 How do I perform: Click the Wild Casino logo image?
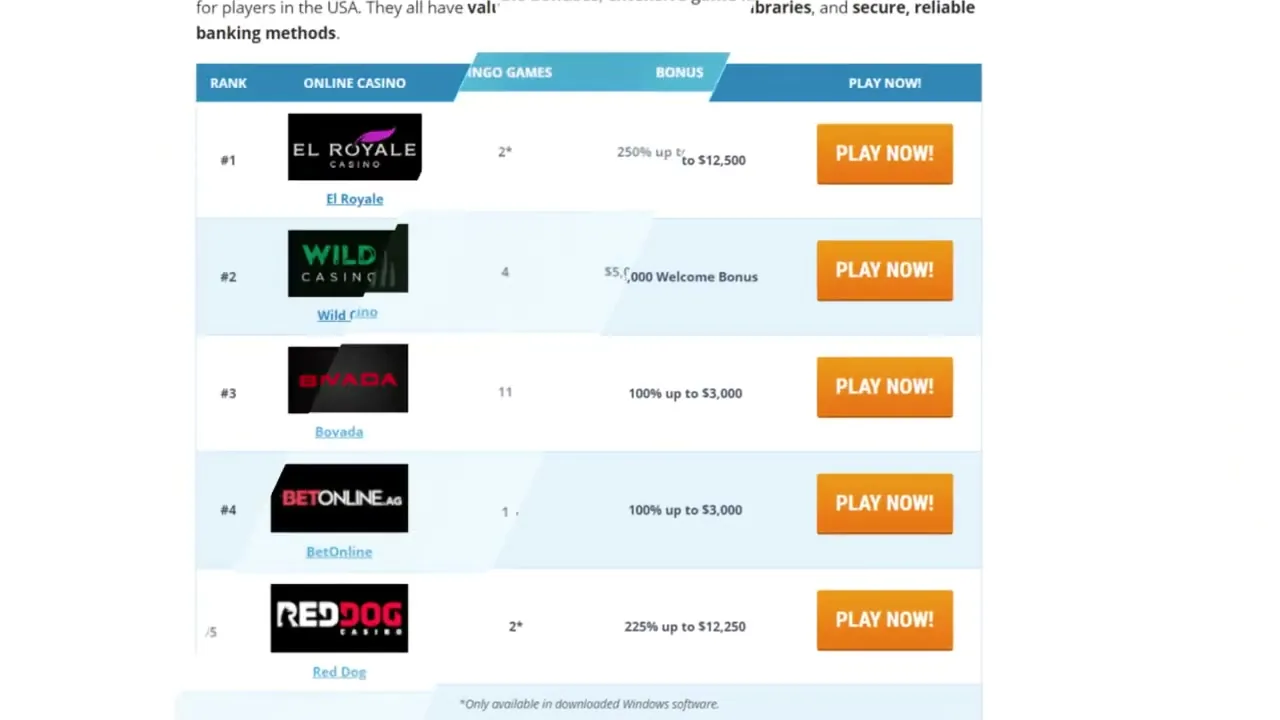point(348,261)
